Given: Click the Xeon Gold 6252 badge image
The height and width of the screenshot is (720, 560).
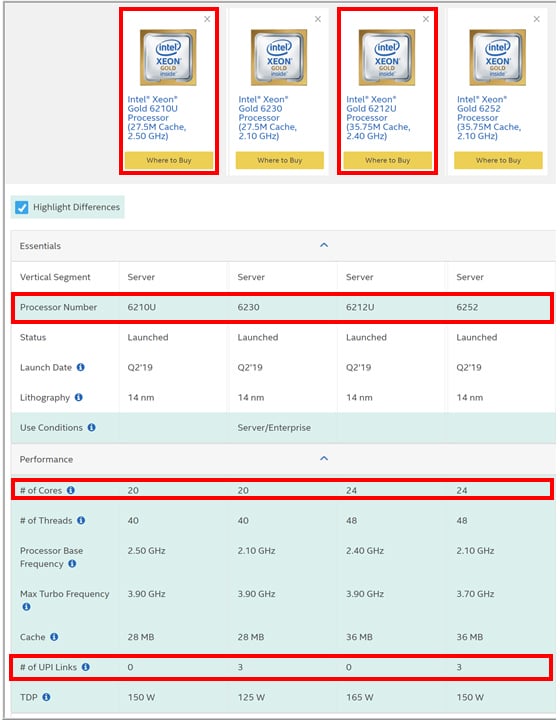Looking at the screenshot, I should click(497, 57).
